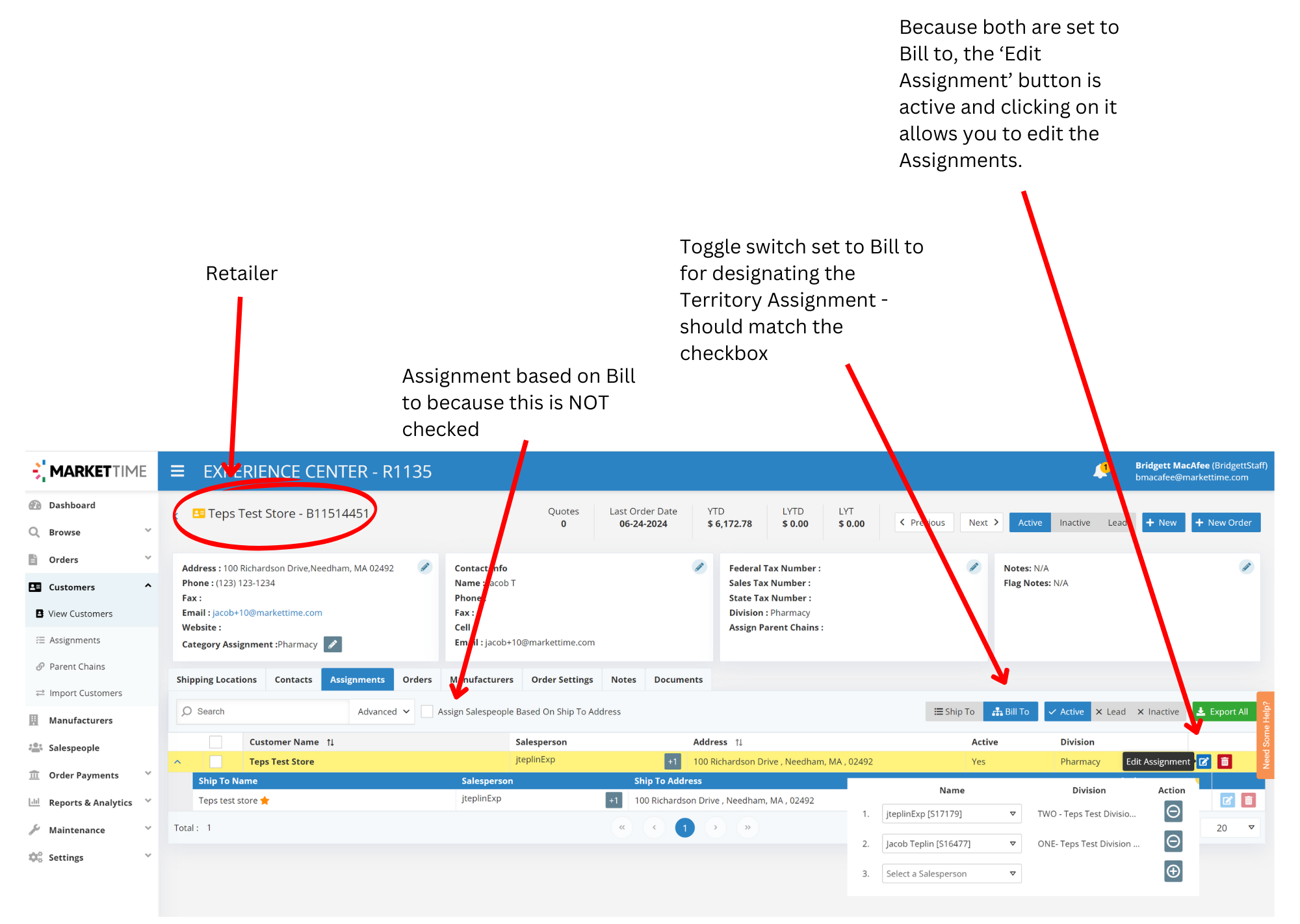Open the jteplinExp [S17179] salesperson dropdown
The image size is (1300, 924).
coord(952,814)
